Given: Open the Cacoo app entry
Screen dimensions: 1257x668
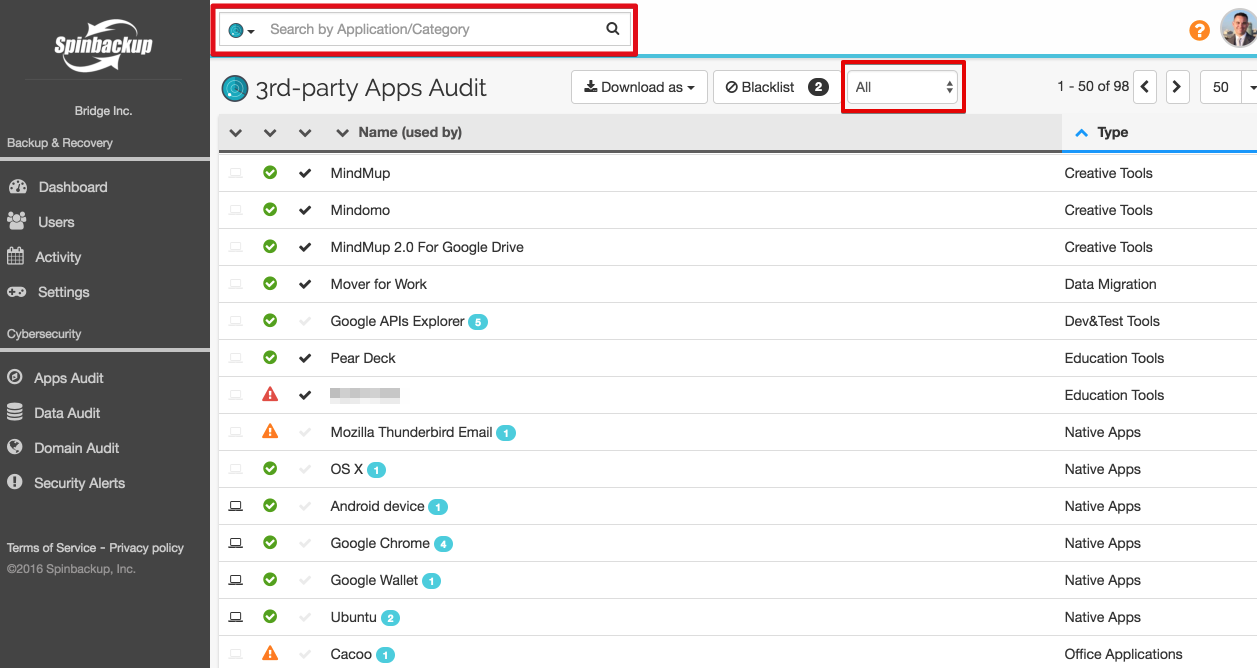Looking at the screenshot, I should tap(351, 654).
